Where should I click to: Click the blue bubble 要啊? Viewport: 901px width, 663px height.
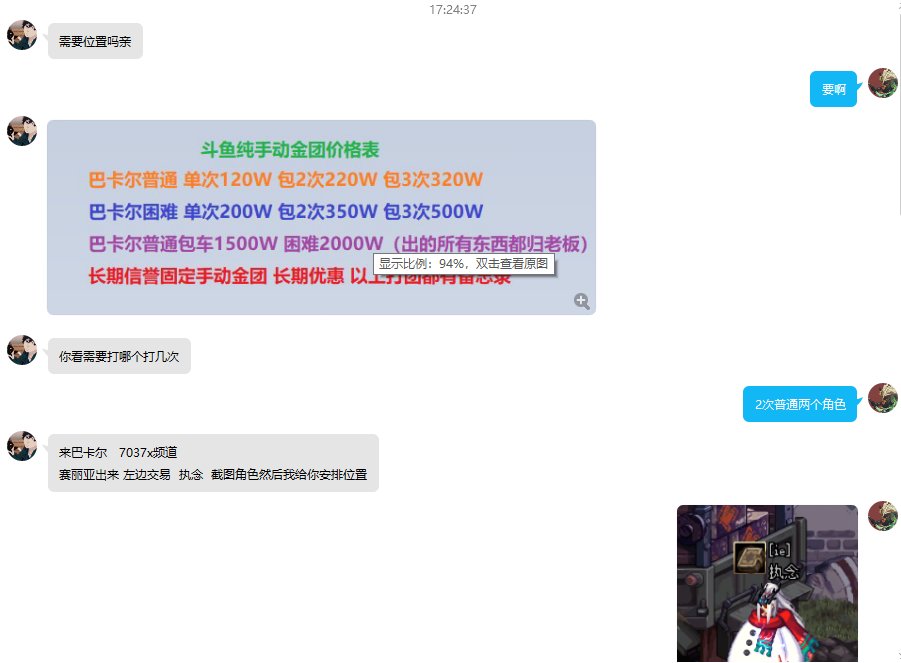833,89
